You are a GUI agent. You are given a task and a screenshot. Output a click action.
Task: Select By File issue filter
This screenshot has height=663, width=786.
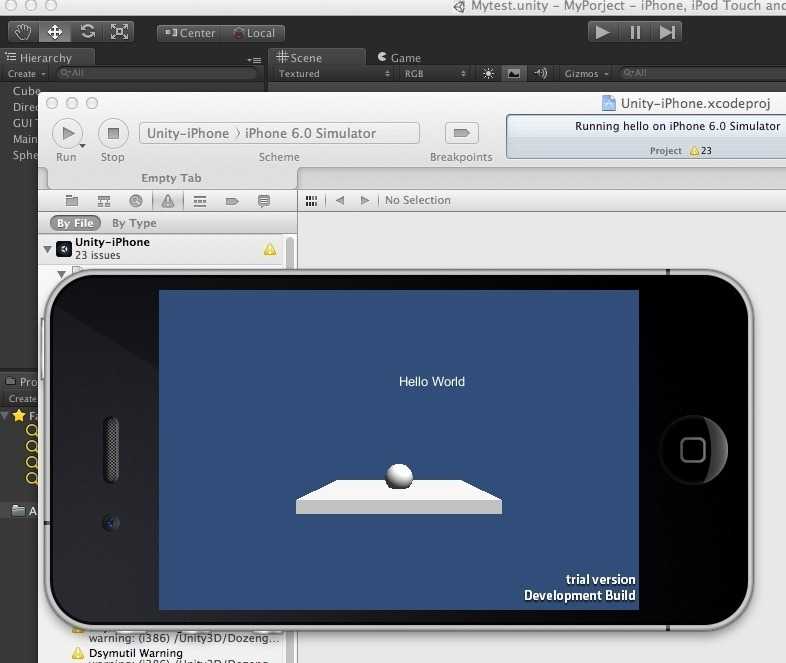pyautogui.click(x=75, y=223)
